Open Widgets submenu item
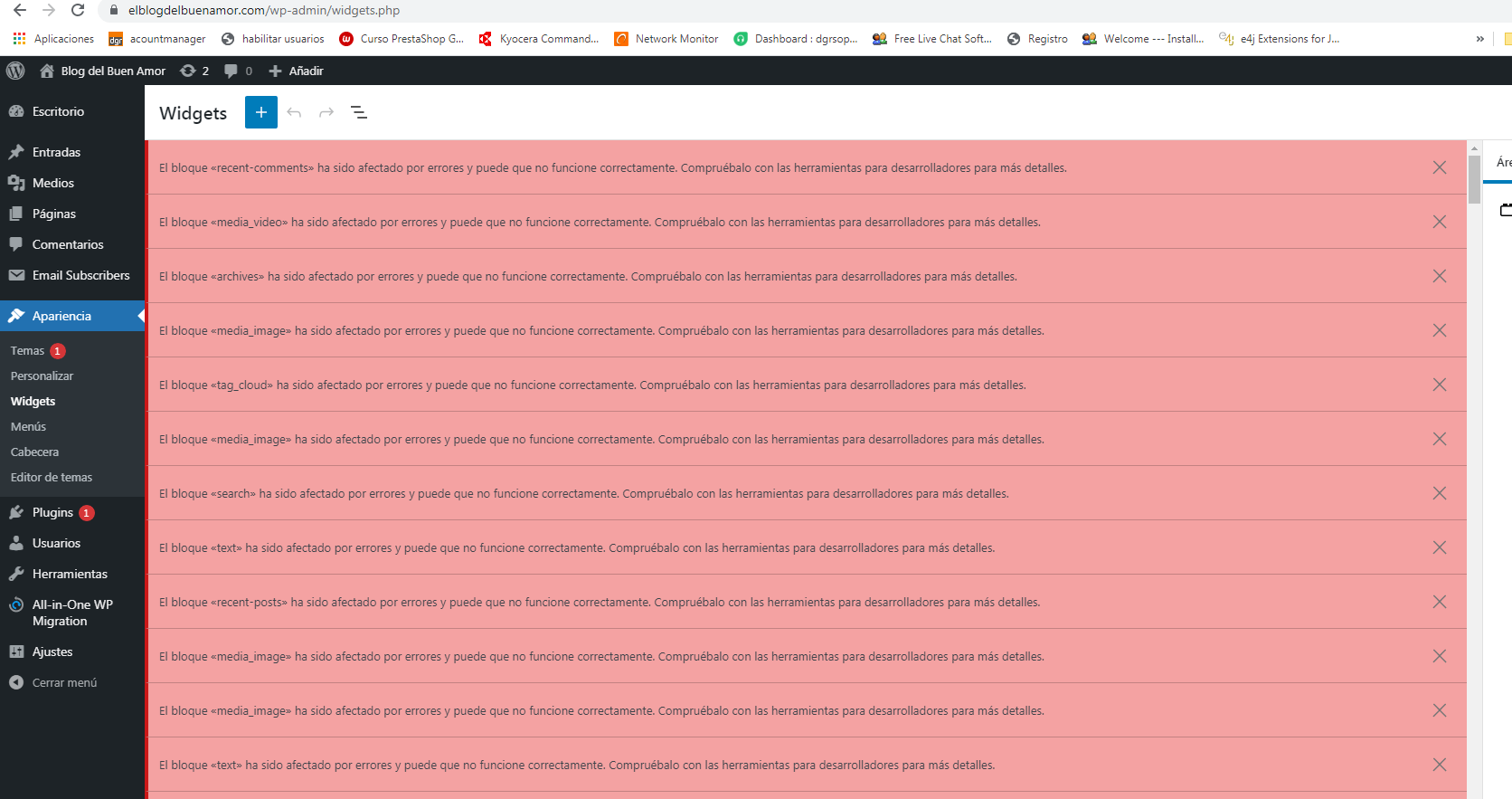Image resolution: width=1512 pixels, height=799 pixels. [33, 401]
